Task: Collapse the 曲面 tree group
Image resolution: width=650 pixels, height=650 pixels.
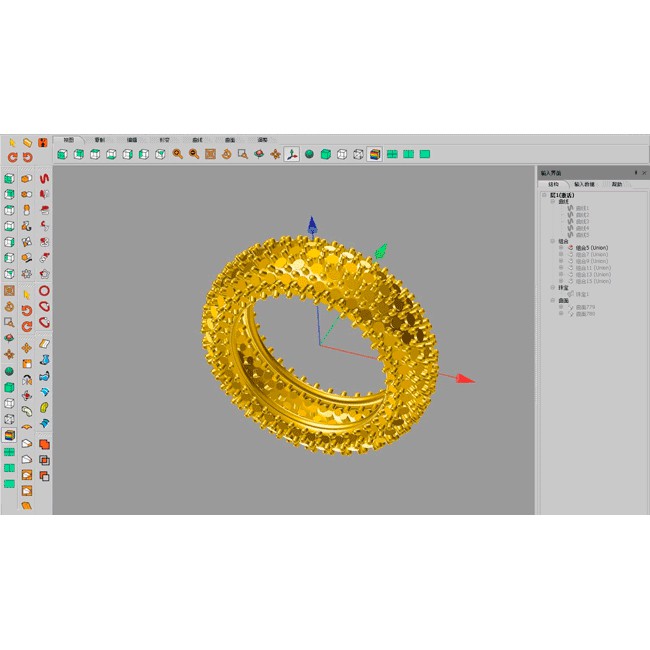Action: tap(553, 300)
